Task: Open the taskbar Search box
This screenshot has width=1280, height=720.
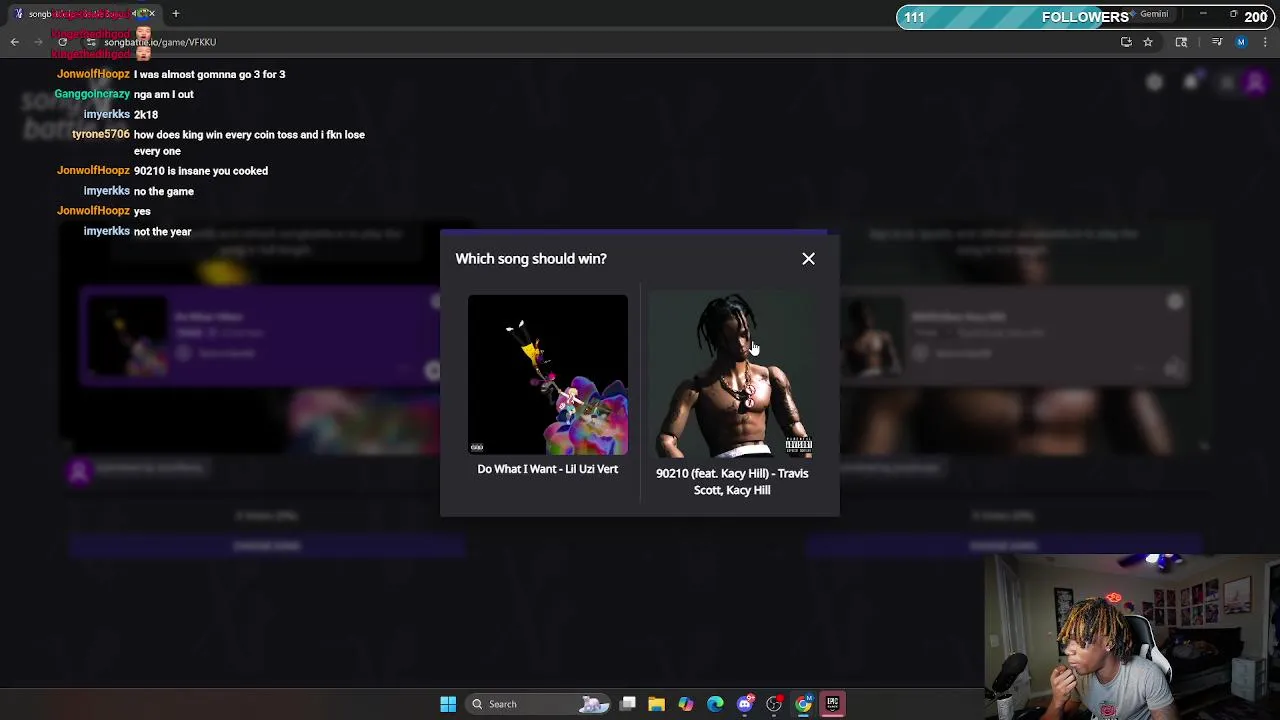Action: (540, 704)
